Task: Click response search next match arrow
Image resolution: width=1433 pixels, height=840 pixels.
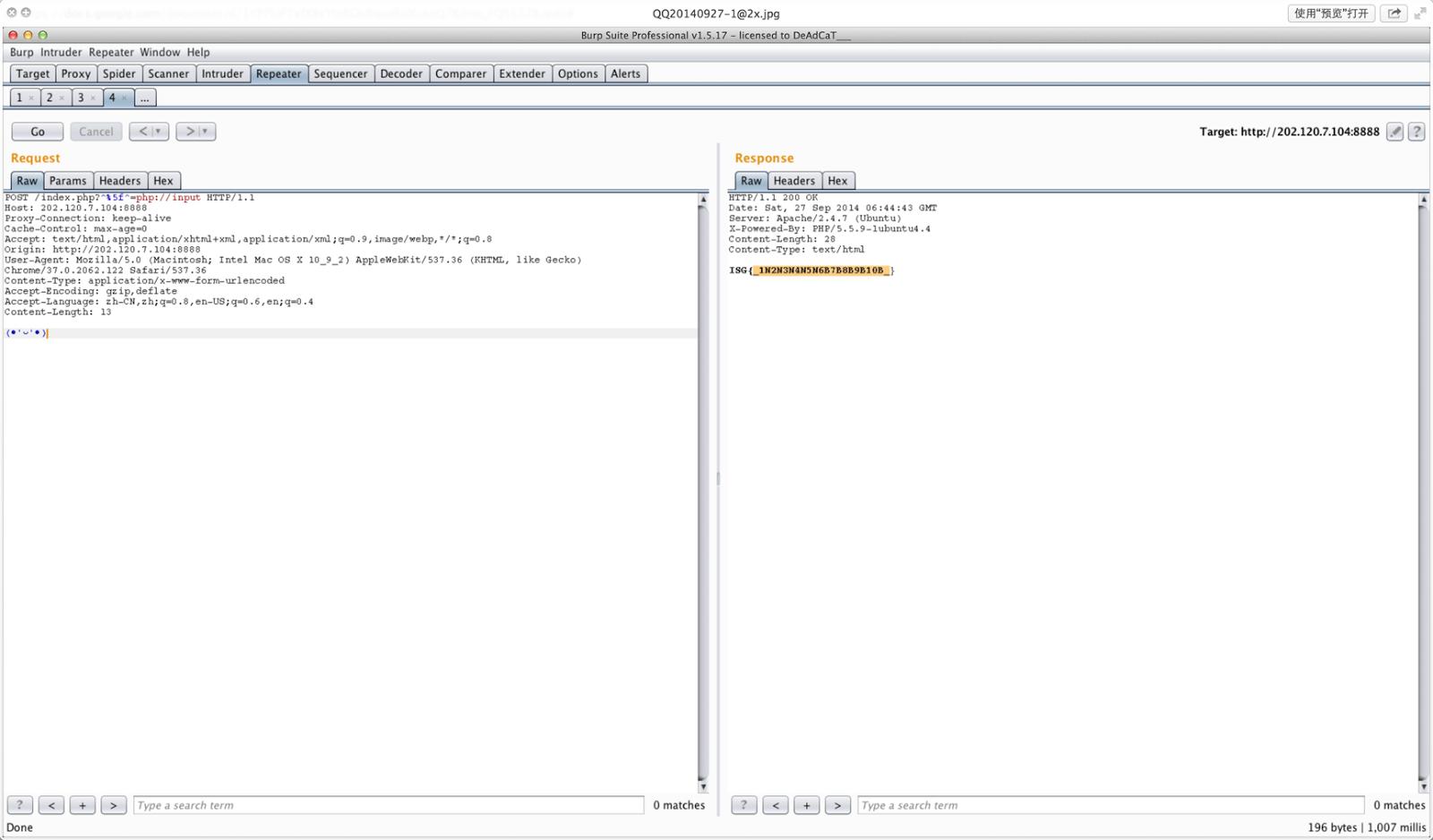Action: tap(837, 805)
